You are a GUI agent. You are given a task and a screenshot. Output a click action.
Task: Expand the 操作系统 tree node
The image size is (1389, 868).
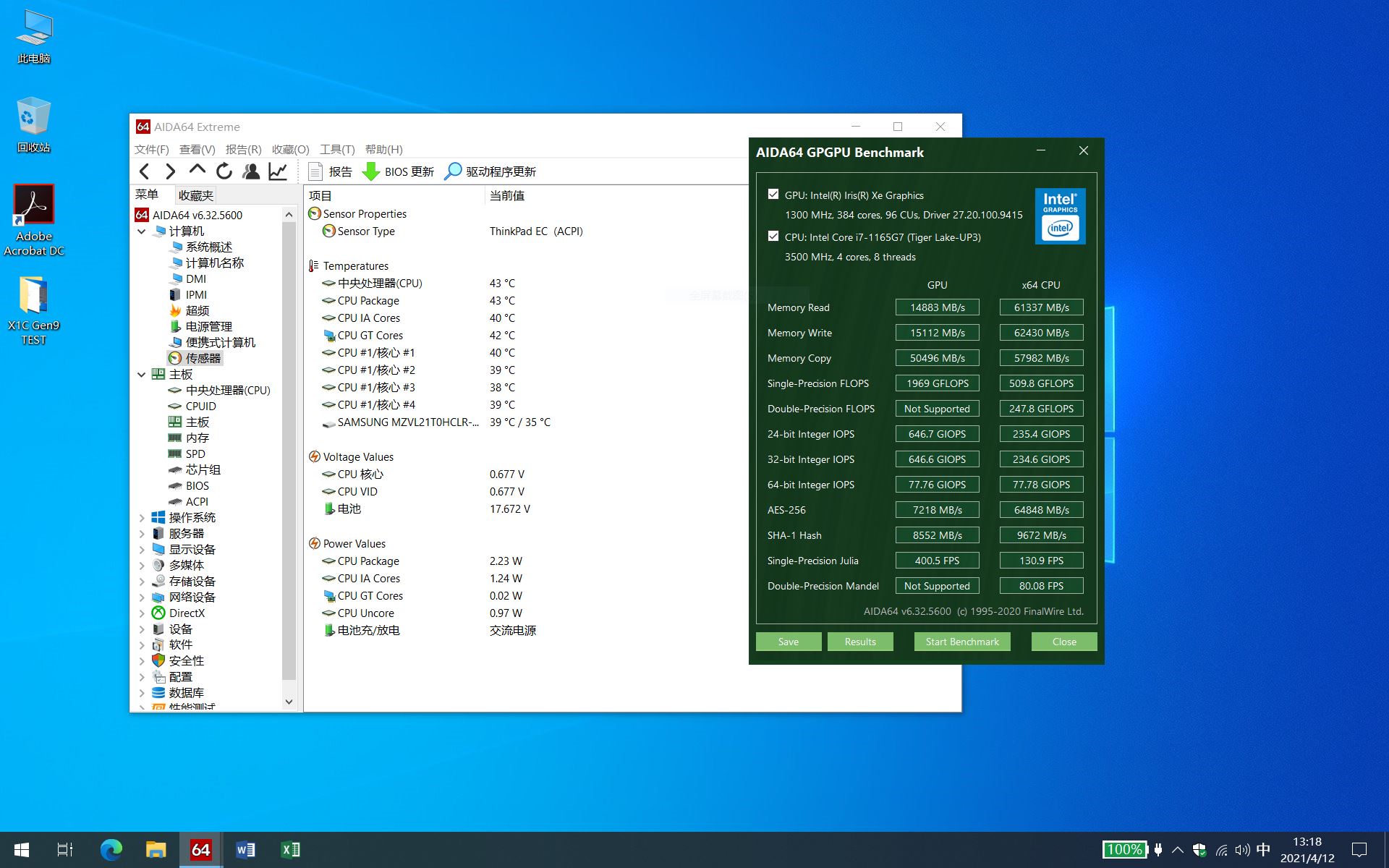(142, 518)
